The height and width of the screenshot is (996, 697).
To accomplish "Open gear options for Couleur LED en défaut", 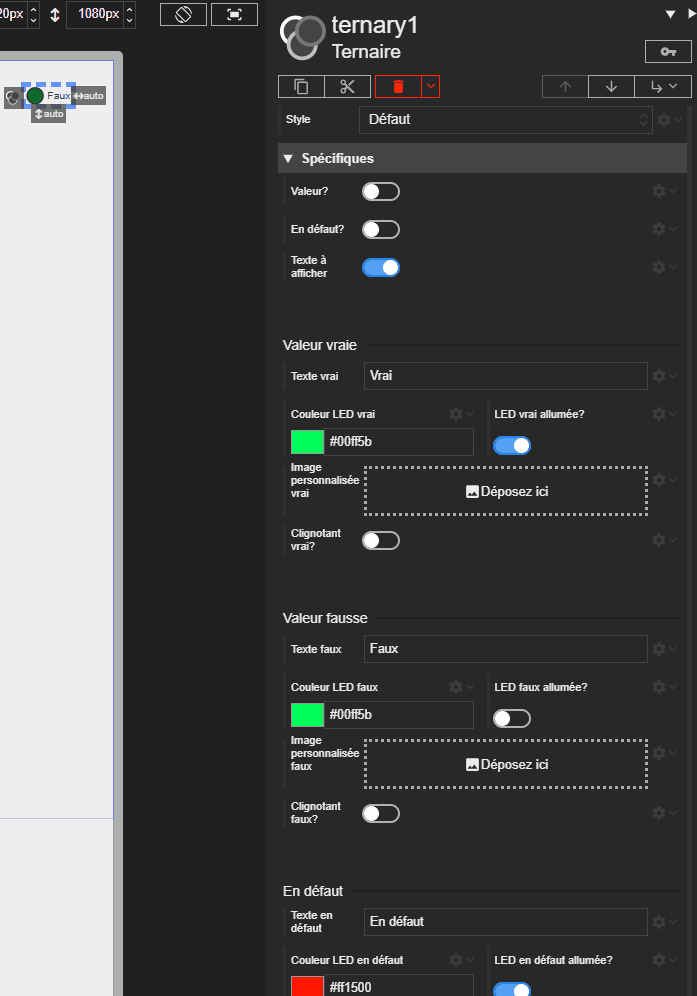I will [x=461, y=960].
